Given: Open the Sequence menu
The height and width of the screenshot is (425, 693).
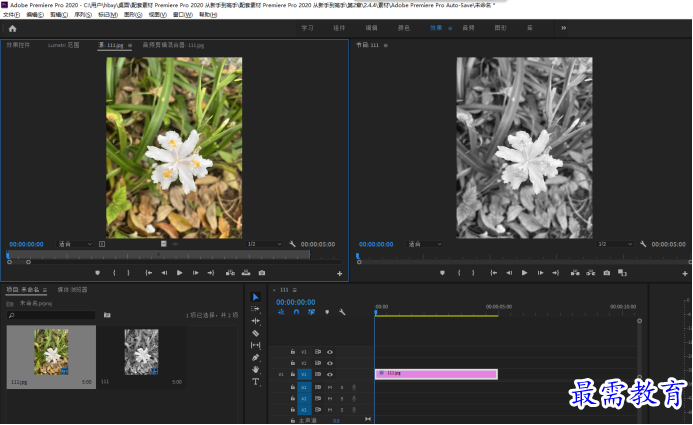Looking at the screenshot, I should (83, 15).
